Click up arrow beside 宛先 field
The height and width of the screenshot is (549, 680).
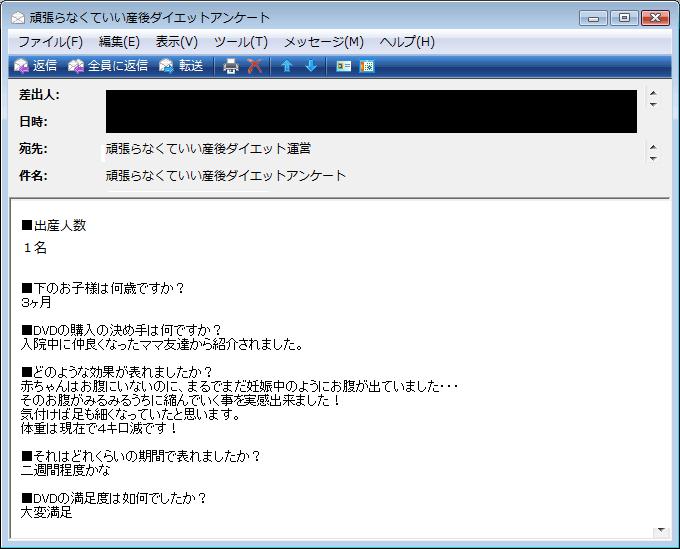coord(653,147)
